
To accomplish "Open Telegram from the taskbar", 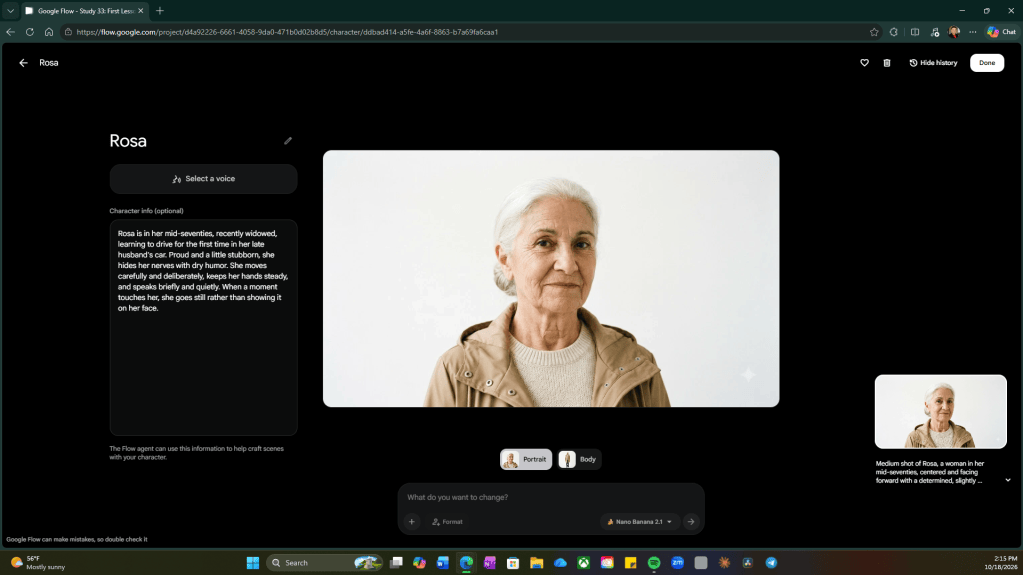I will tap(772, 563).
